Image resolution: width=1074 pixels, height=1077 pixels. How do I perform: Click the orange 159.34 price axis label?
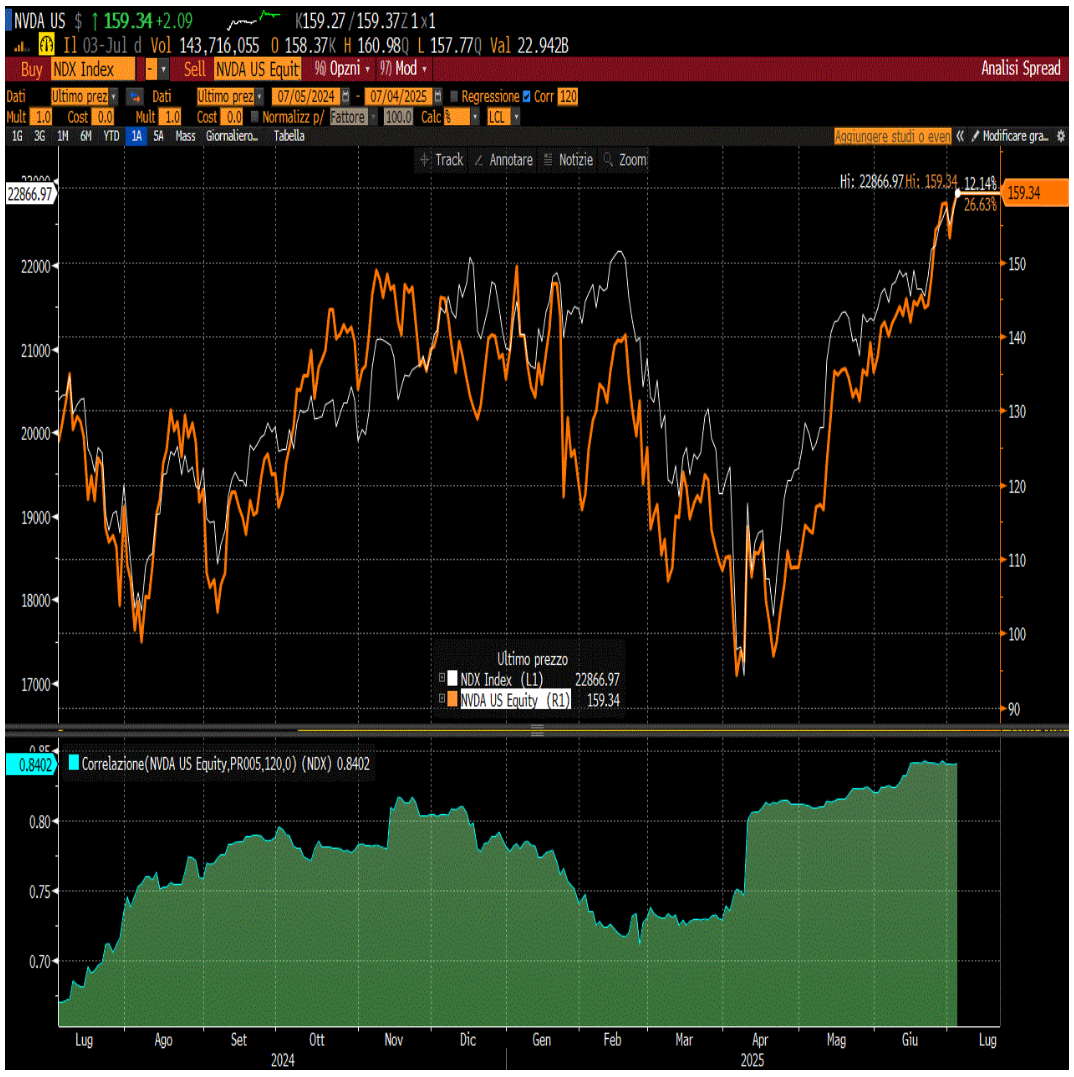click(x=1035, y=193)
